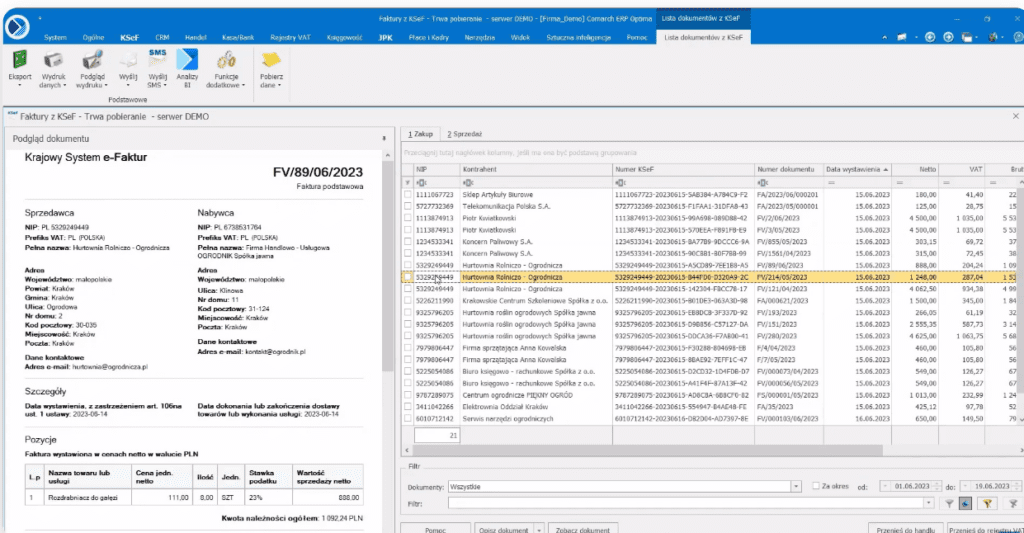
Task: Open Funkcje dodatkowe gears icon
Action: click(x=227, y=60)
